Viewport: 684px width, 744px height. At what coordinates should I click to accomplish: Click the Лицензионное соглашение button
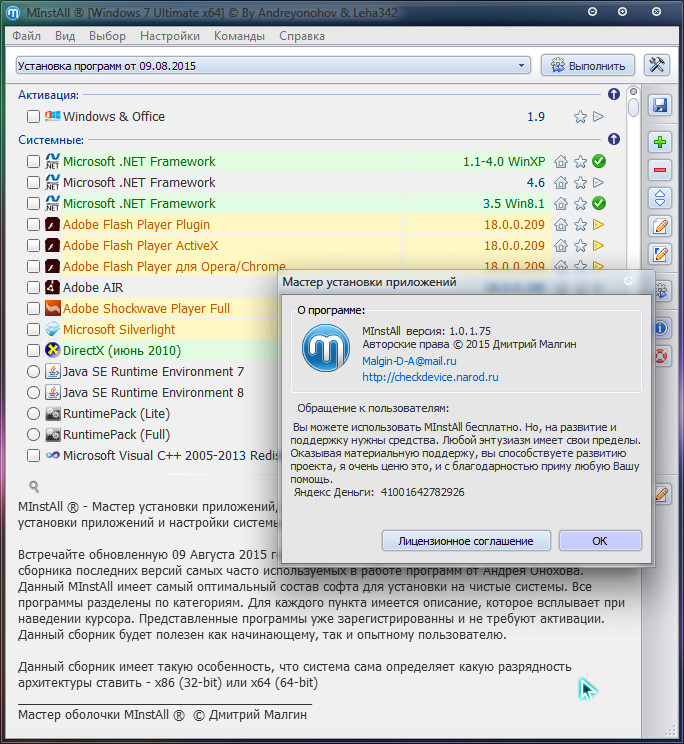466,541
